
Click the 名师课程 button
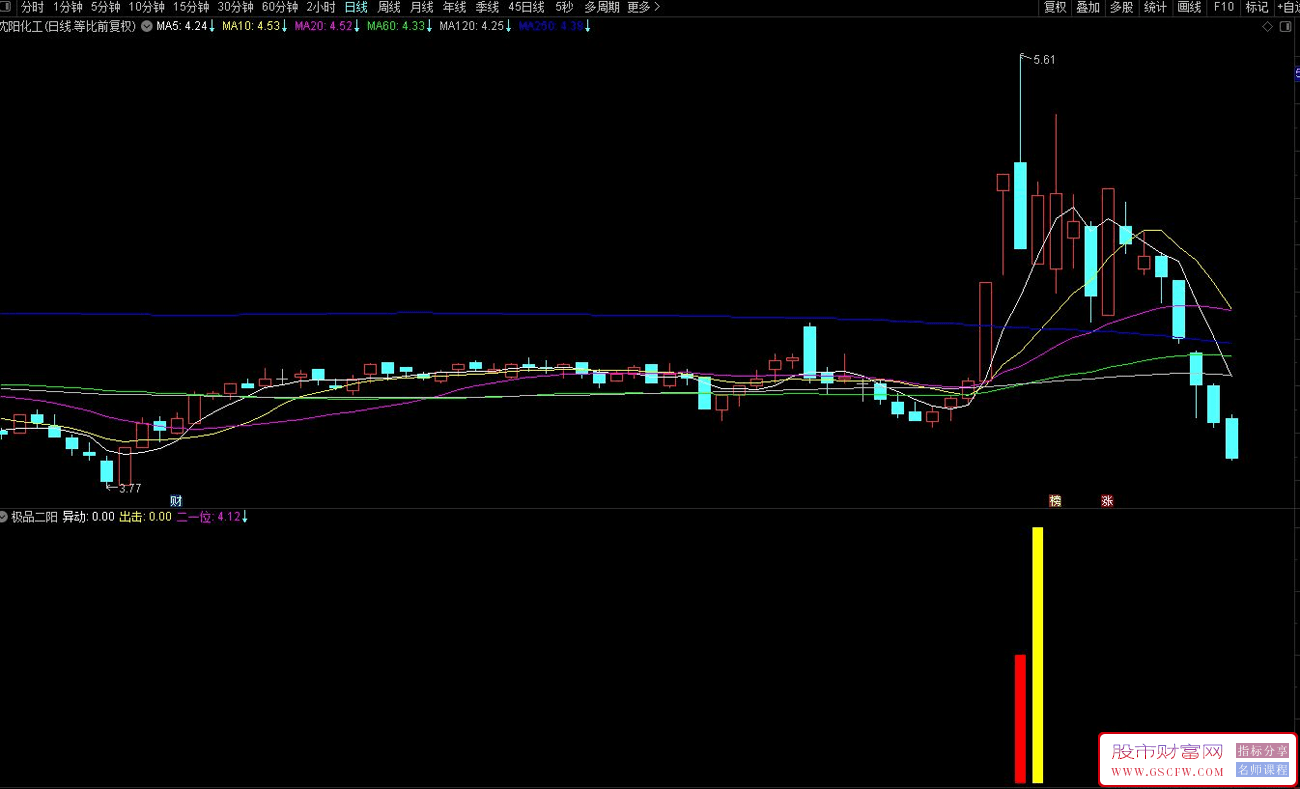(1262, 770)
